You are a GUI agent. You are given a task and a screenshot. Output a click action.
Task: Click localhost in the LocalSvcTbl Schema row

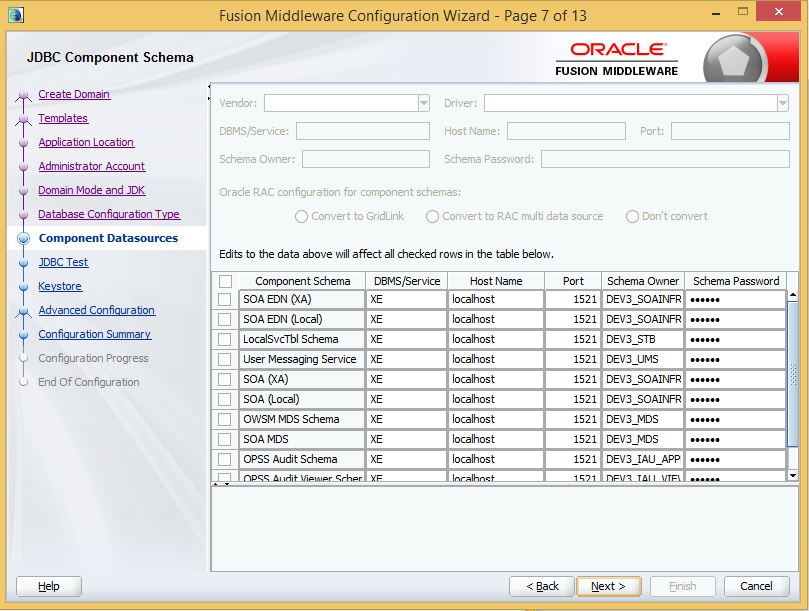(x=496, y=339)
